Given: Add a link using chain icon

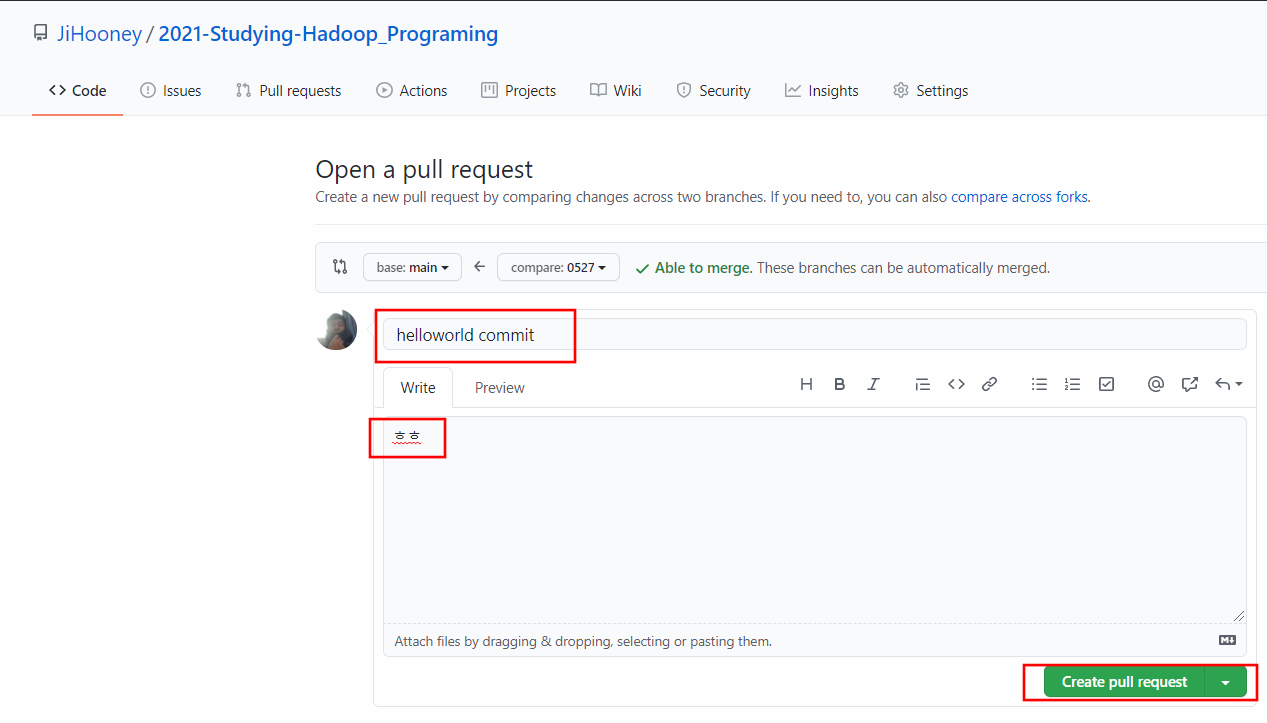Looking at the screenshot, I should click(989, 384).
